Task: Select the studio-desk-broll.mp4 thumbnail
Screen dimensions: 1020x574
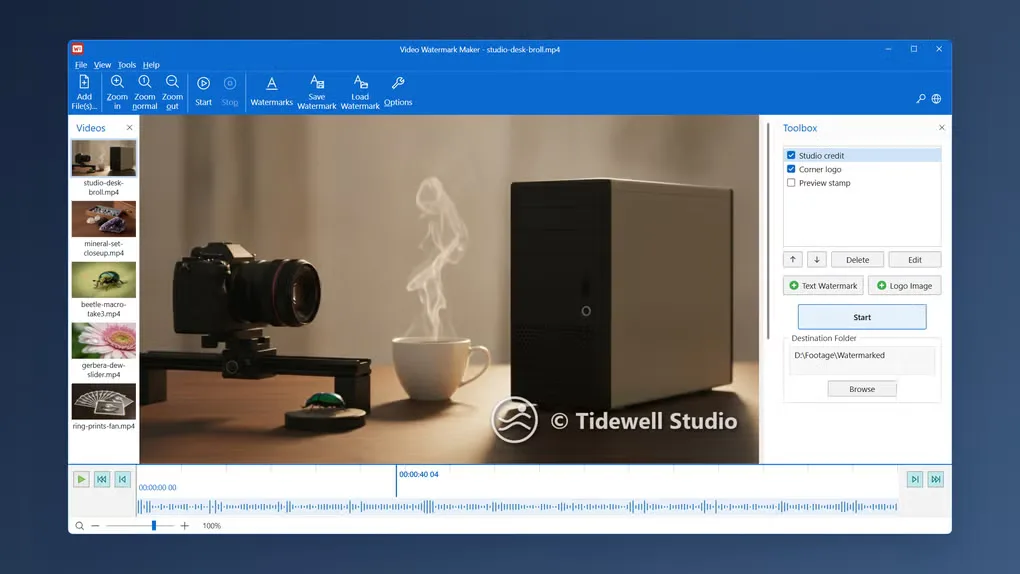Action: pyautogui.click(x=103, y=158)
